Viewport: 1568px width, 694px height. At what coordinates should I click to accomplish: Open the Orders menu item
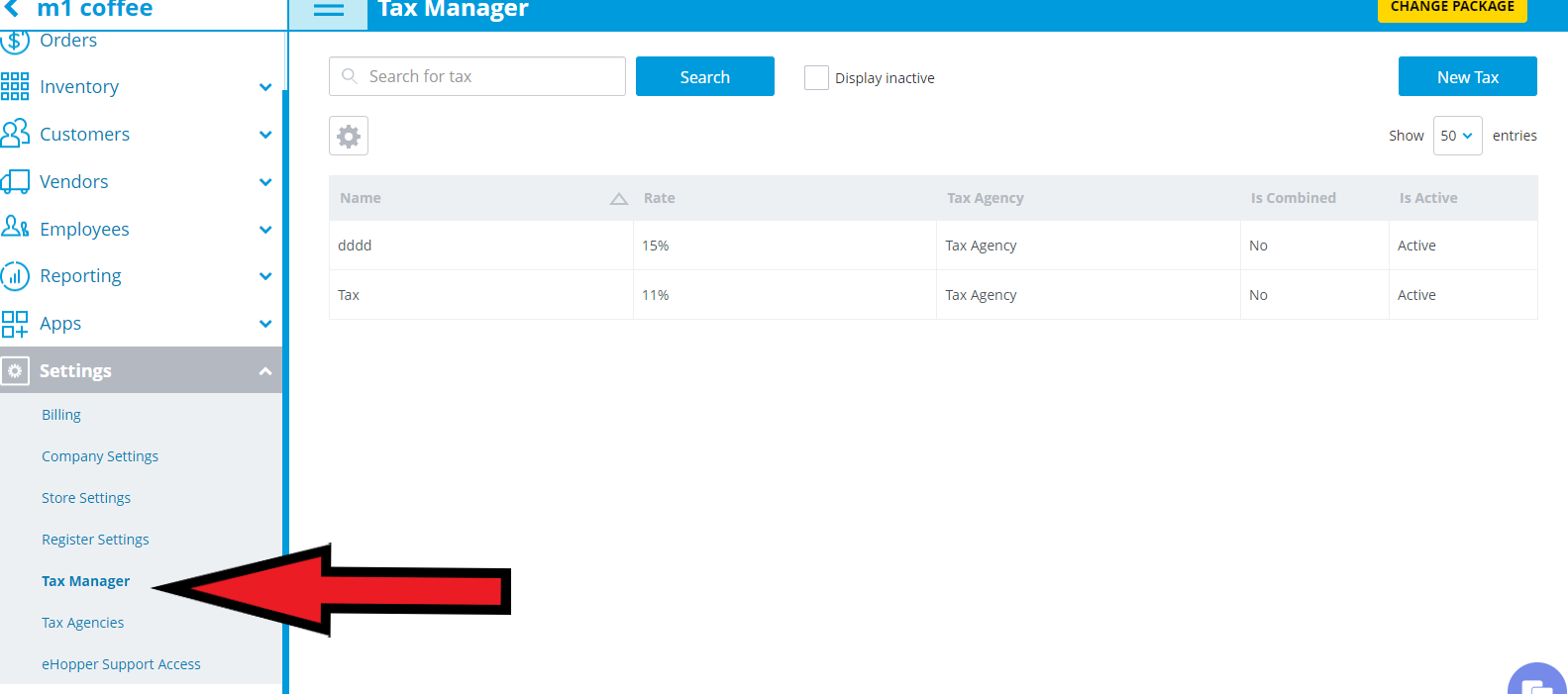pyautogui.click(x=68, y=41)
